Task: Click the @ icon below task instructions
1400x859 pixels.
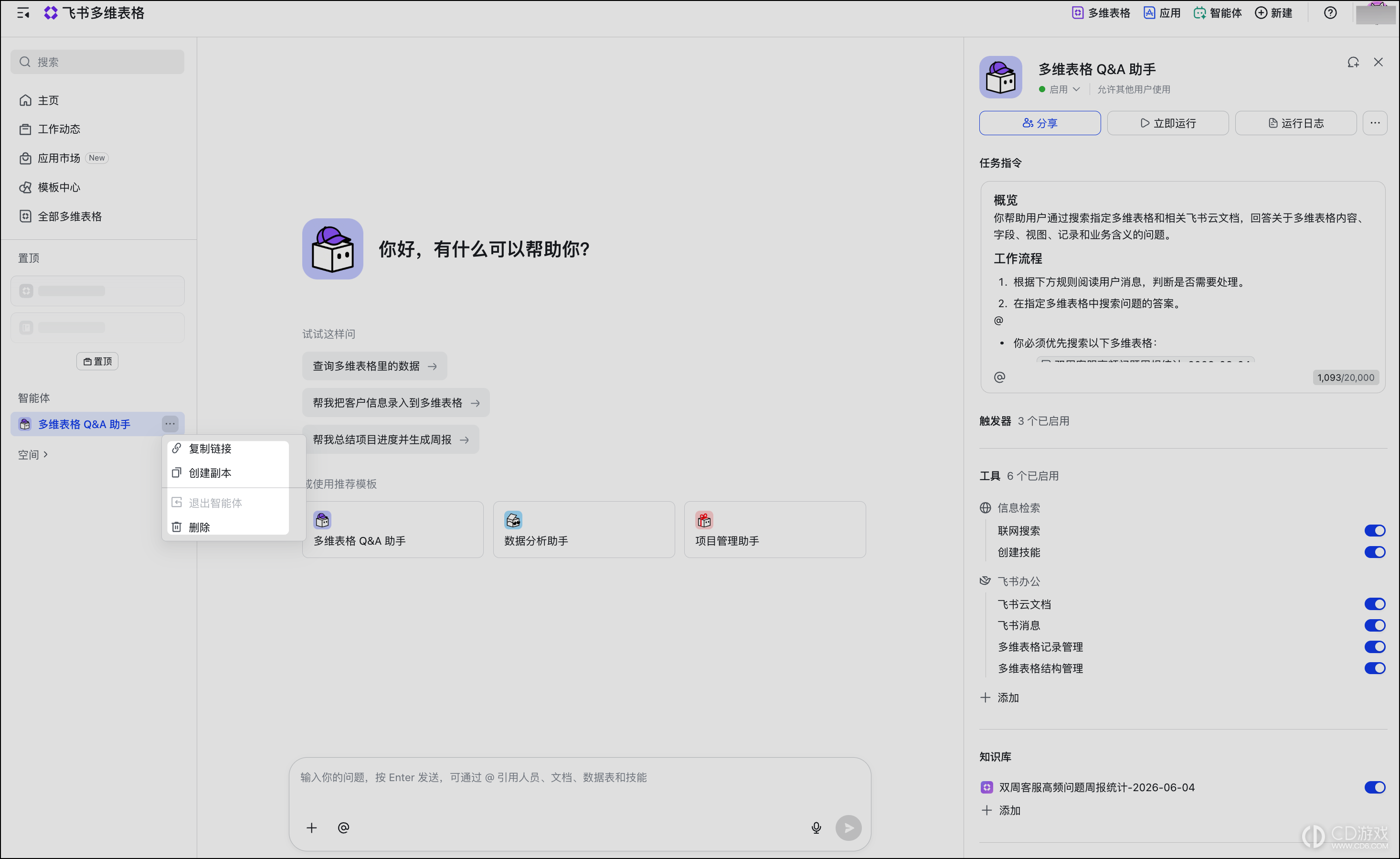Action: pyautogui.click(x=999, y=377)
